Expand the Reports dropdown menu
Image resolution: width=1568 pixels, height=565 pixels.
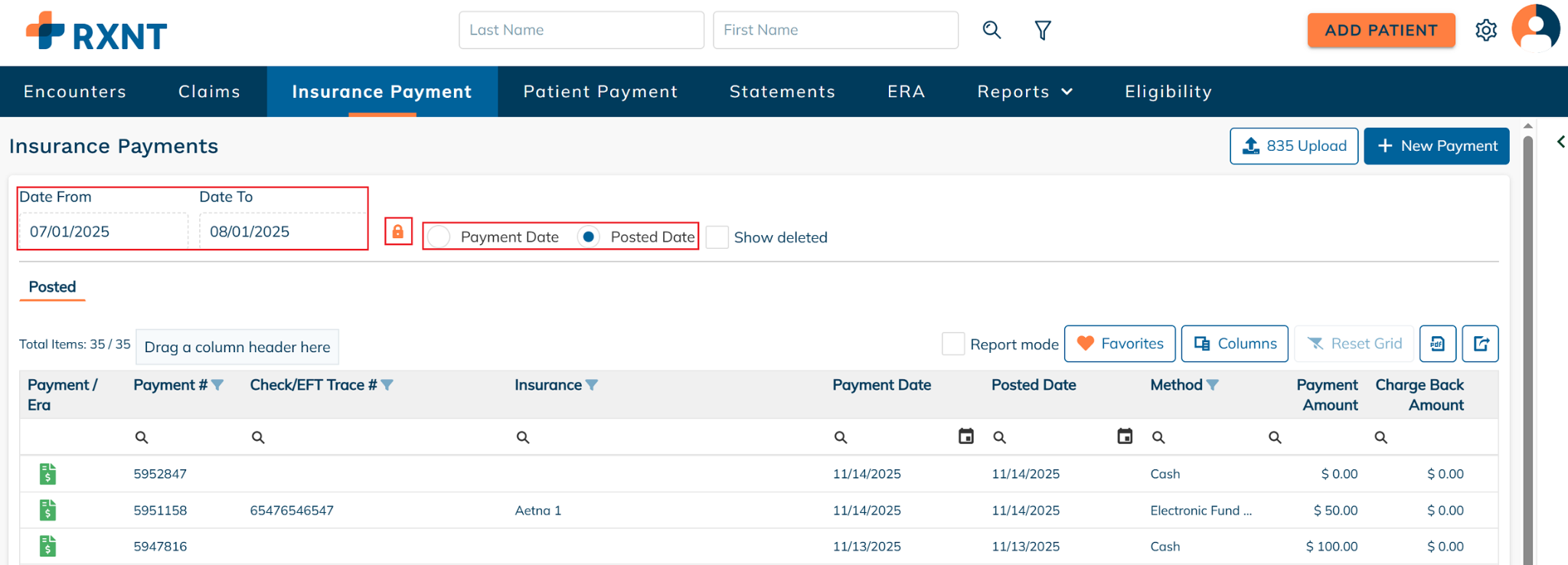[1024, 92]
